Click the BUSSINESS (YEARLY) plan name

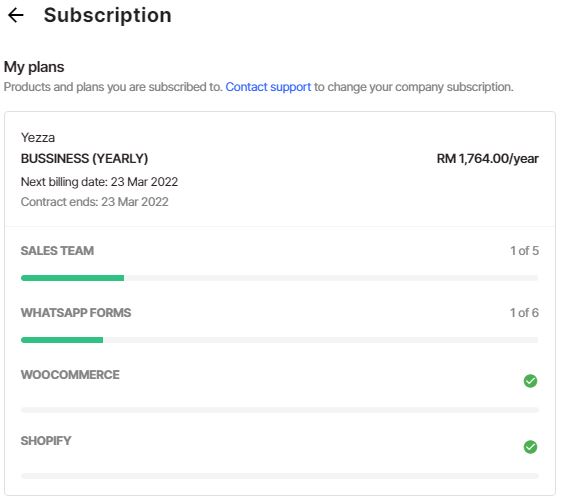[x=85, y=159]
